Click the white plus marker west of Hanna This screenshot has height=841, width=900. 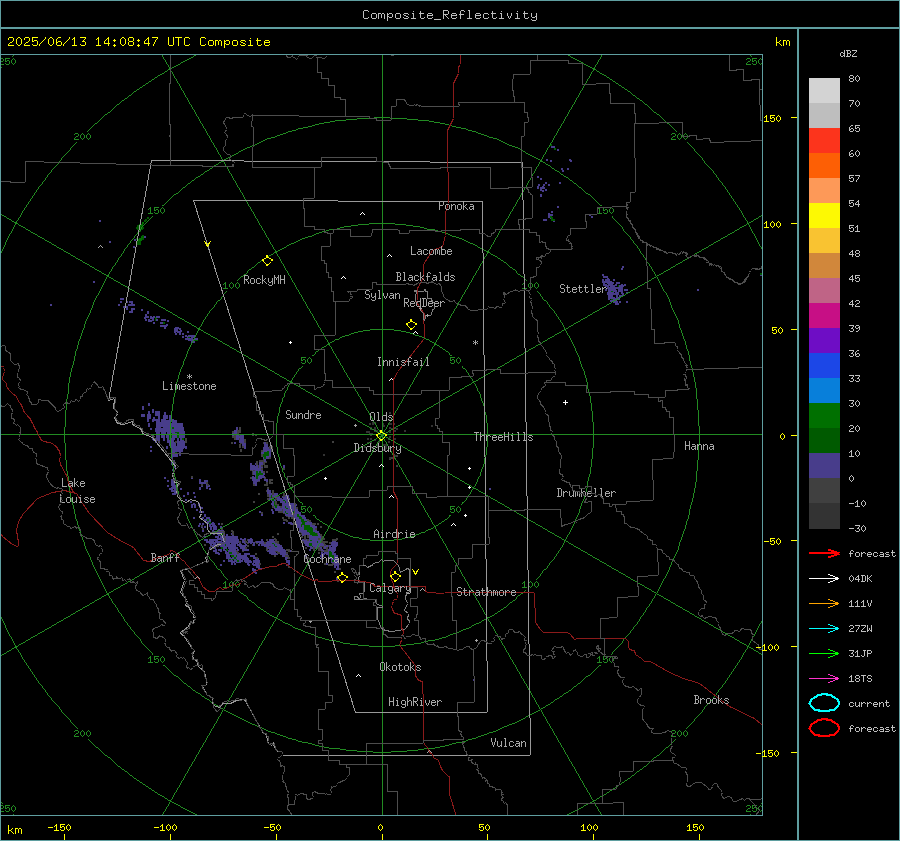(x=565, y=402)
